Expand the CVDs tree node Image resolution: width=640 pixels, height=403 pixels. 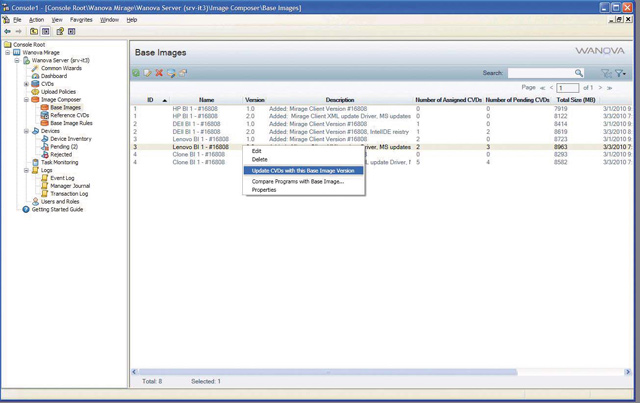pyautogui.click(x=26, y=84)
